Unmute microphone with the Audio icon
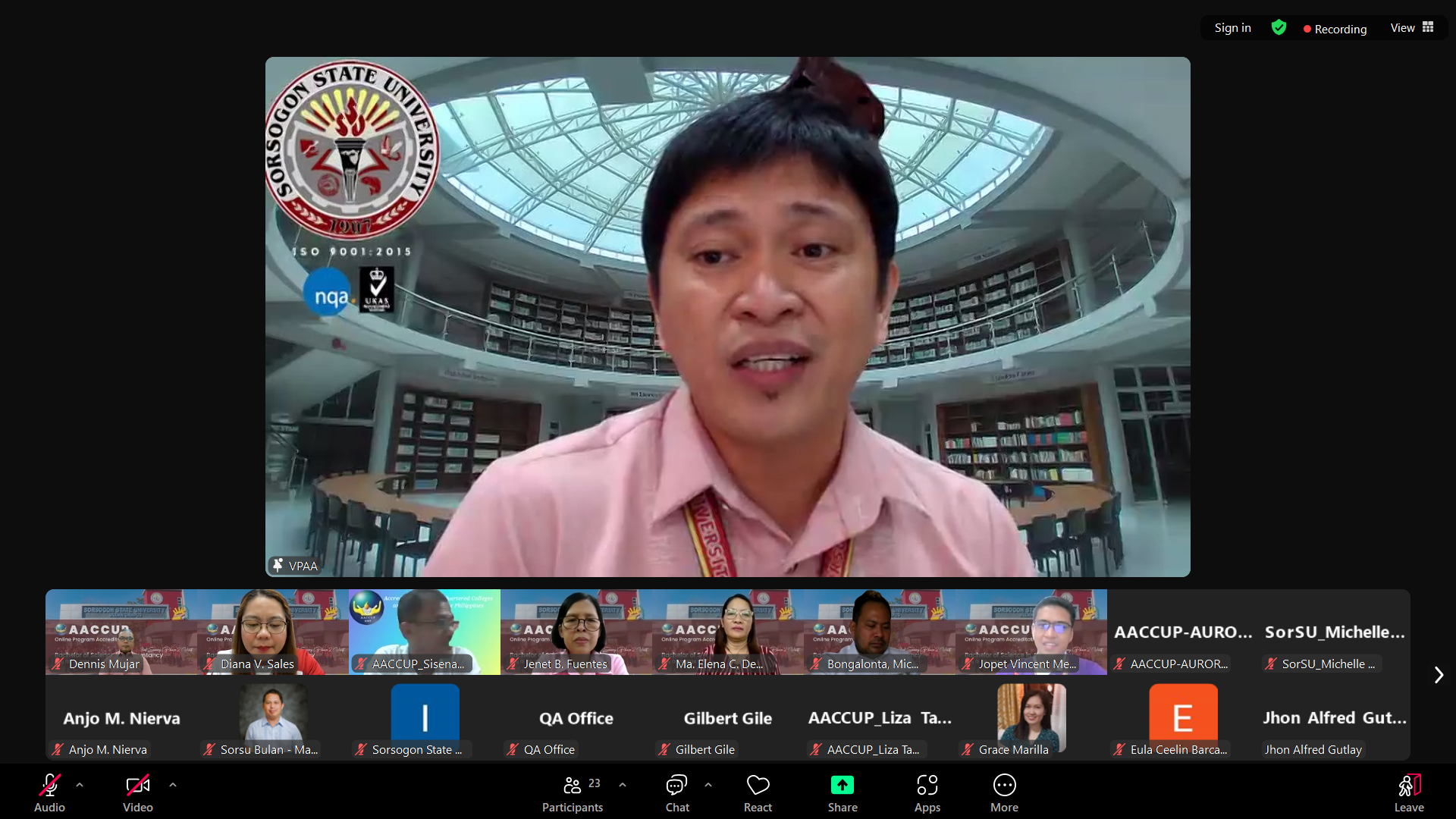Screen dimensions: 1456x819 coord(49,786)
